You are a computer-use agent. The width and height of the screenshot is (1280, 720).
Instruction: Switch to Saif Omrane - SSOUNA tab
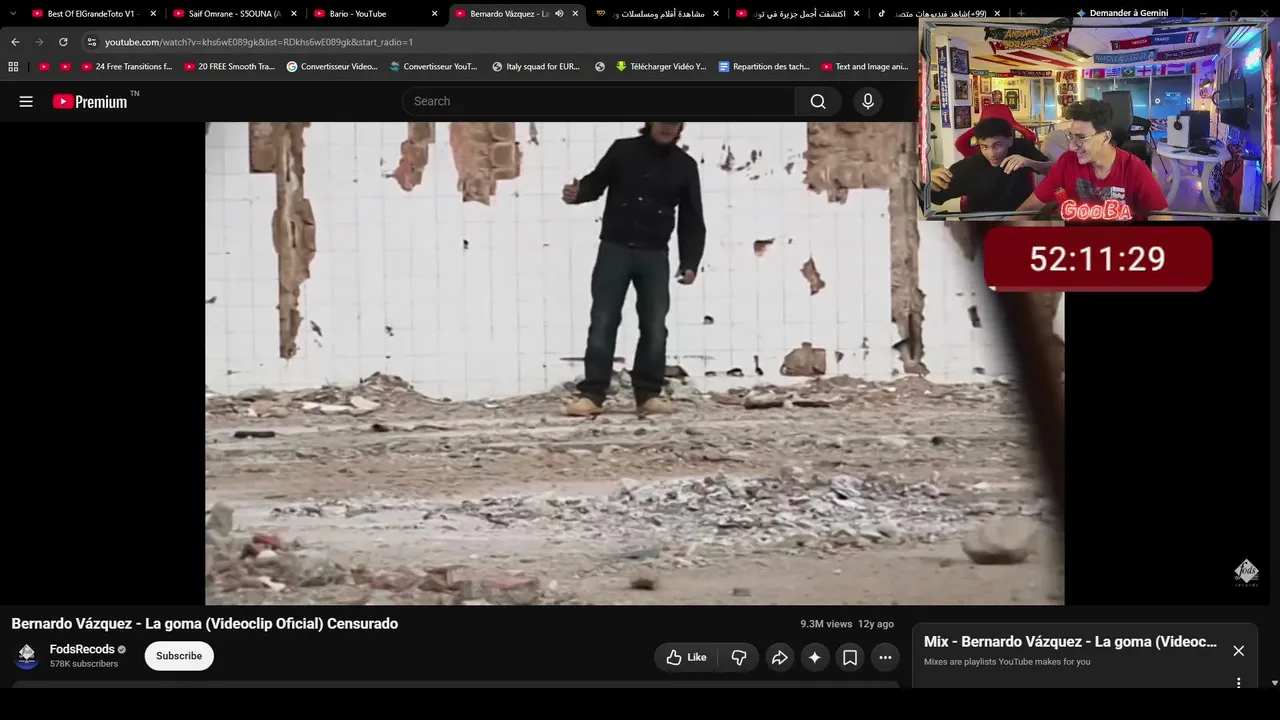pyautogui.click(x=233, y=14)
